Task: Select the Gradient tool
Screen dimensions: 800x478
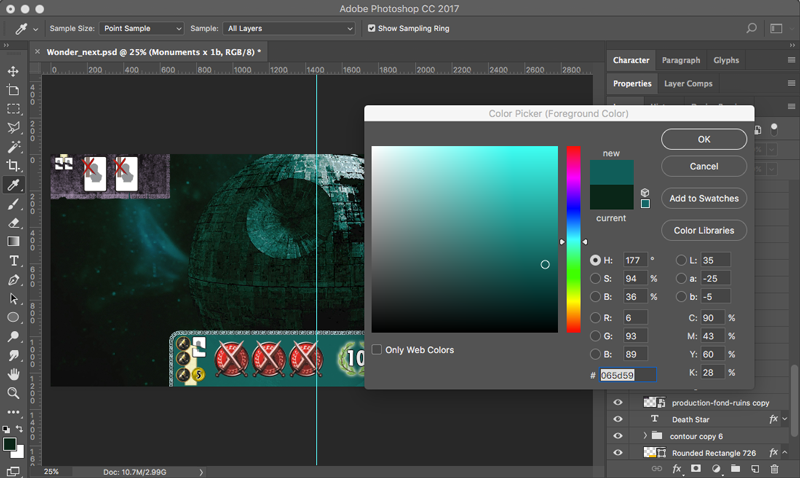Action: [x=13, y=242]
